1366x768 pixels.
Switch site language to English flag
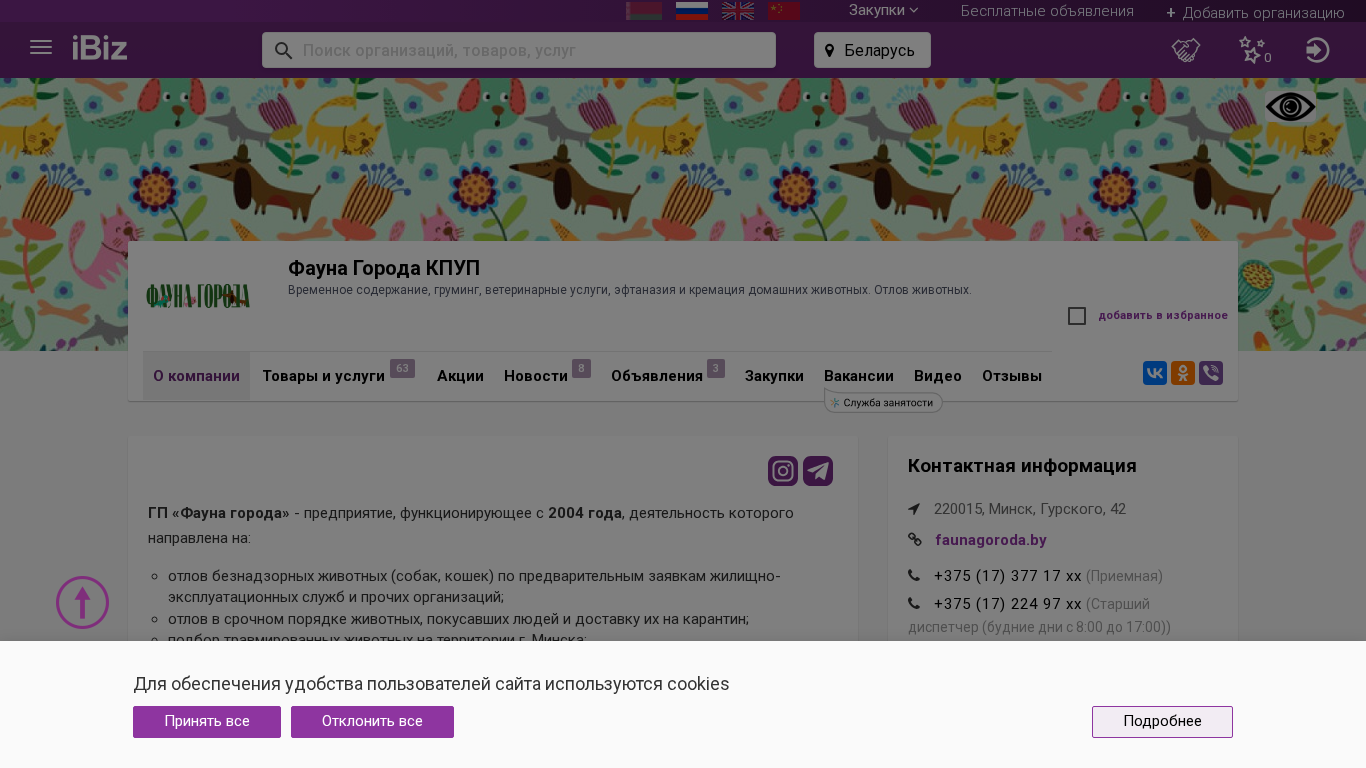click(738, 11)
